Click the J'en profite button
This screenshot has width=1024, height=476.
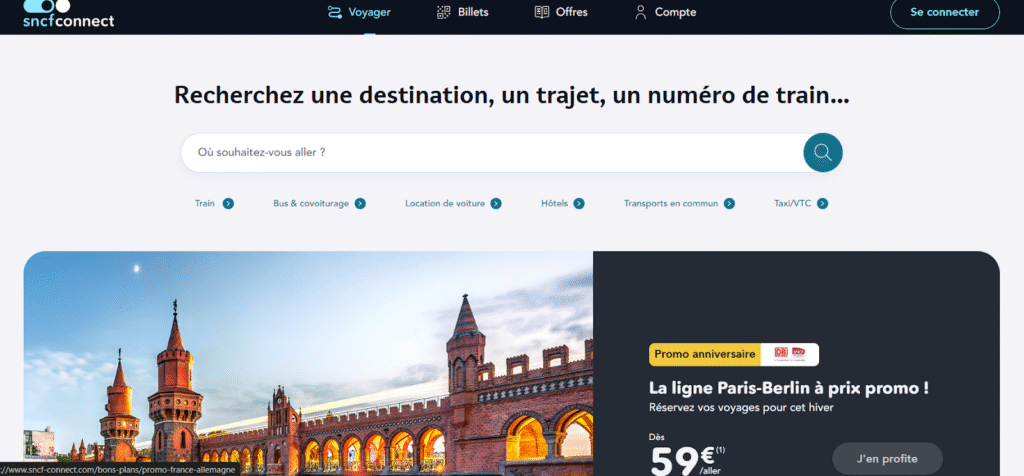886,458
